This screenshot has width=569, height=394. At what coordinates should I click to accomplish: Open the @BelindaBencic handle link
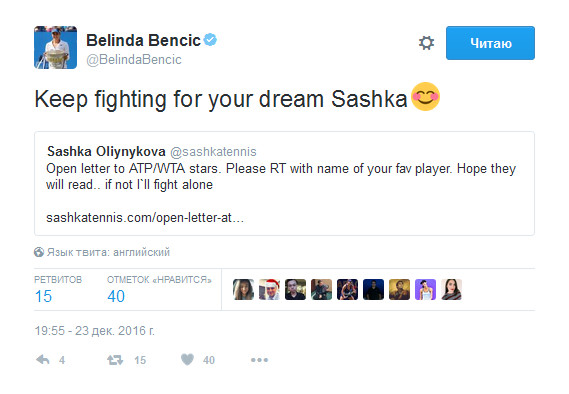[134, 59]
